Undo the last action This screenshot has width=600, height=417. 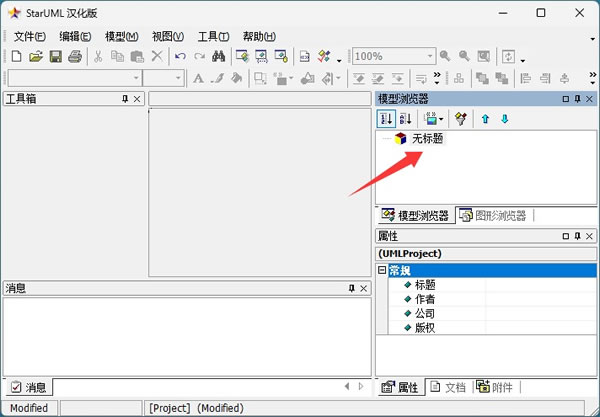click(x=180, y=57)
